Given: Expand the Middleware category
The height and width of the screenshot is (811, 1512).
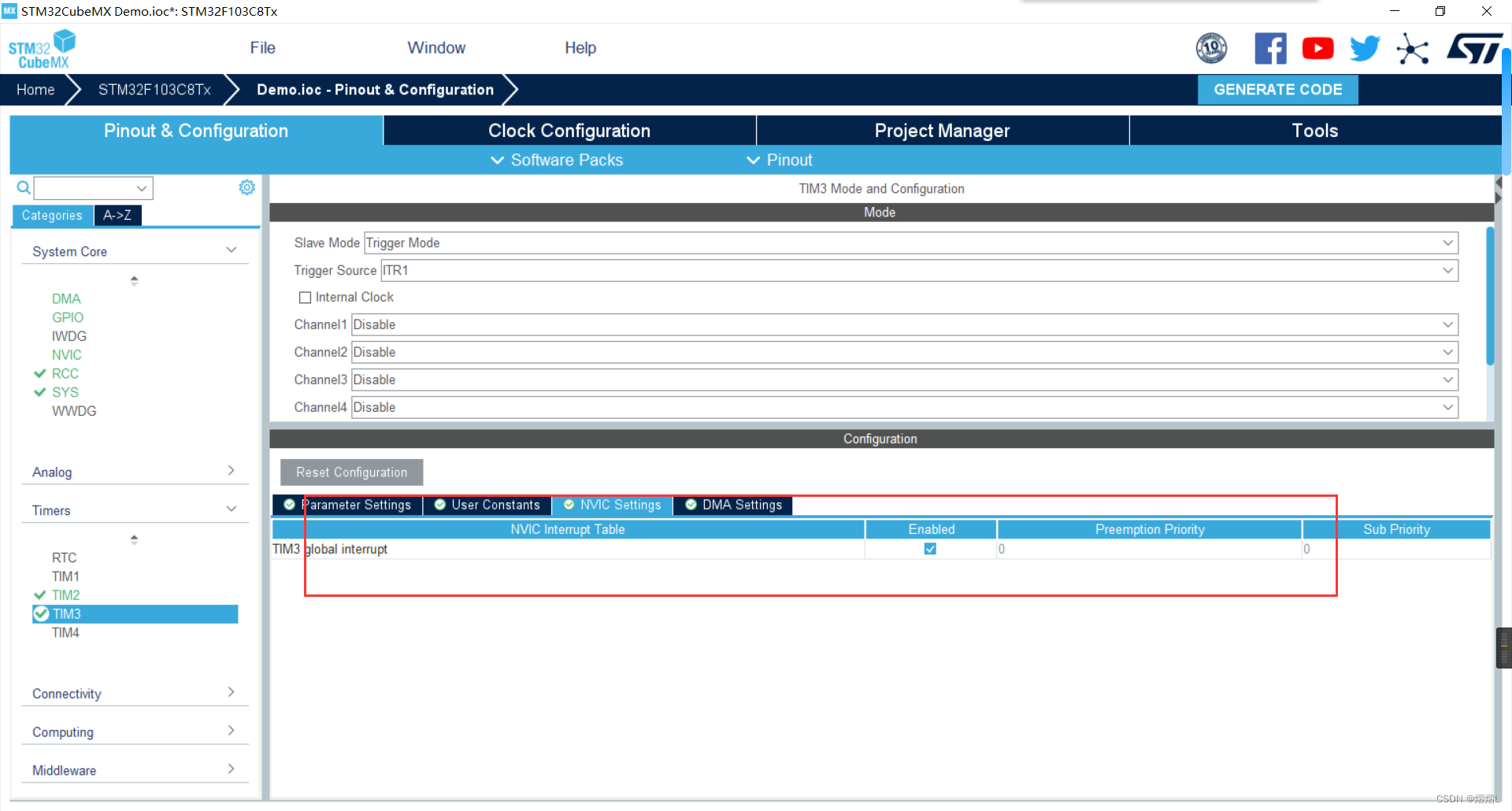Looking at the screenshot, I should pos(134,770).
